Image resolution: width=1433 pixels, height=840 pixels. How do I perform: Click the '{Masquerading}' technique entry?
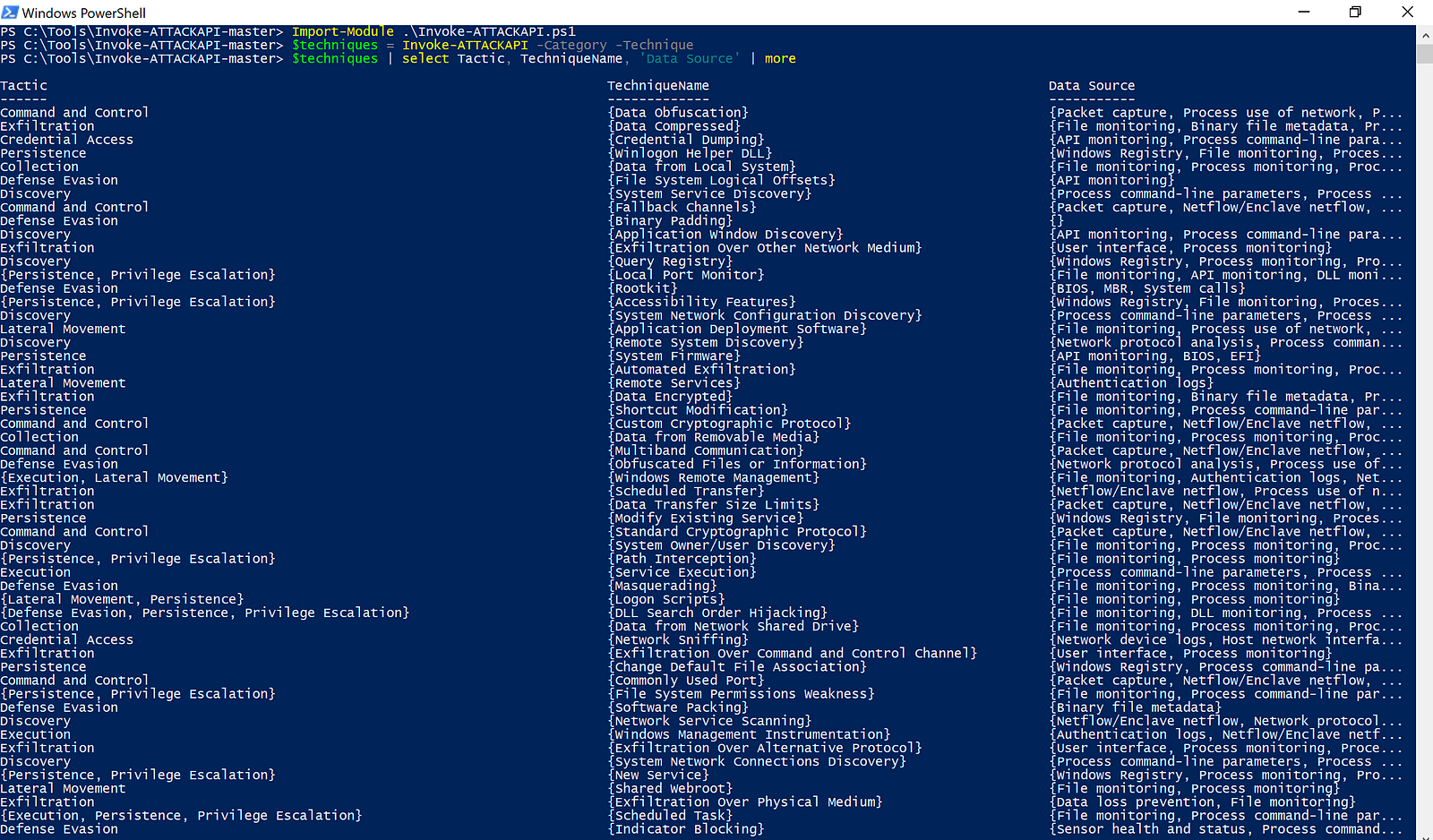pos(662,586)
